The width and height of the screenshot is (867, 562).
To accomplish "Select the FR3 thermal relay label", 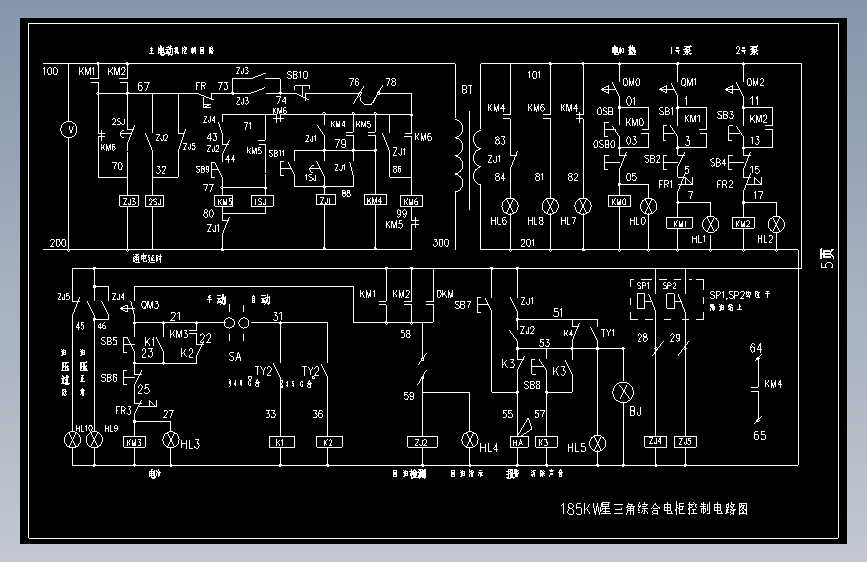I will [x=123, y=410].
